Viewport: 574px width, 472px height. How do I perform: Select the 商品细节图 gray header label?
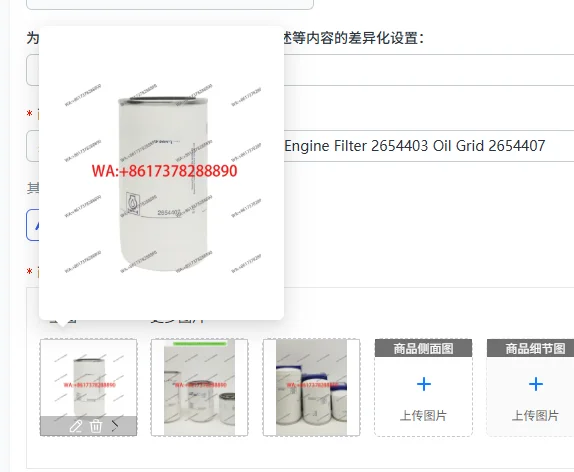(530, 348)
